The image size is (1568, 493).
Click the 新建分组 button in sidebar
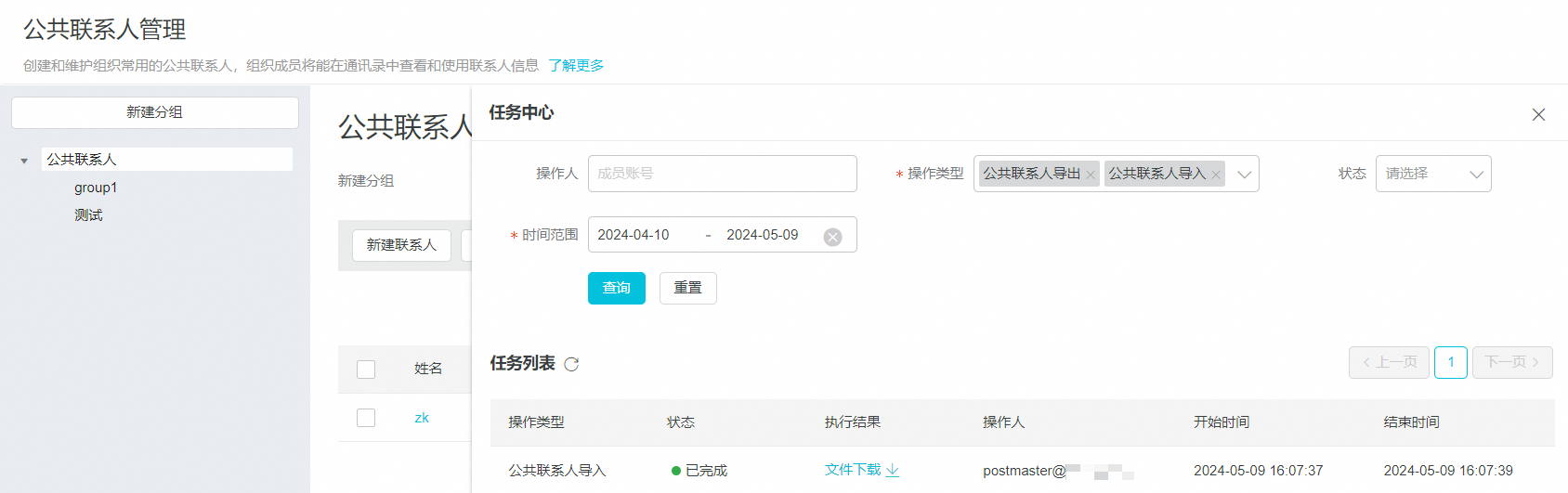tap(155, 112)
